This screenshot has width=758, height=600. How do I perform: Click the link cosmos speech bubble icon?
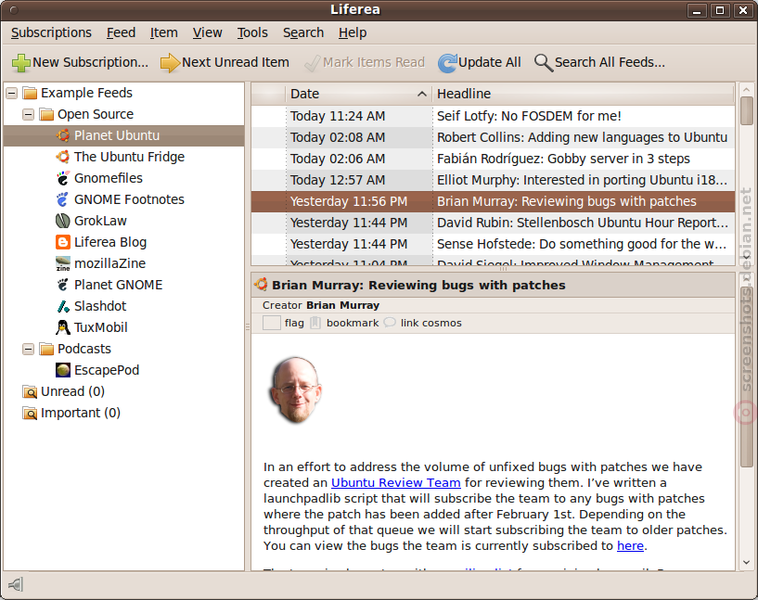coord(390,322)
